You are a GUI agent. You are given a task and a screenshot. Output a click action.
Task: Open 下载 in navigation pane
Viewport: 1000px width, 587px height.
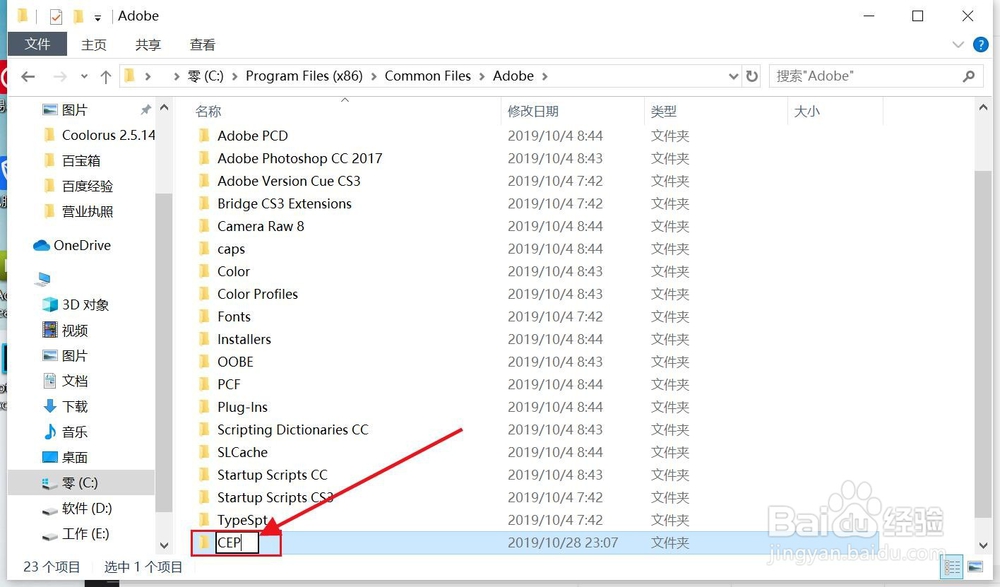pyautogui.click(x=75, y=407)
